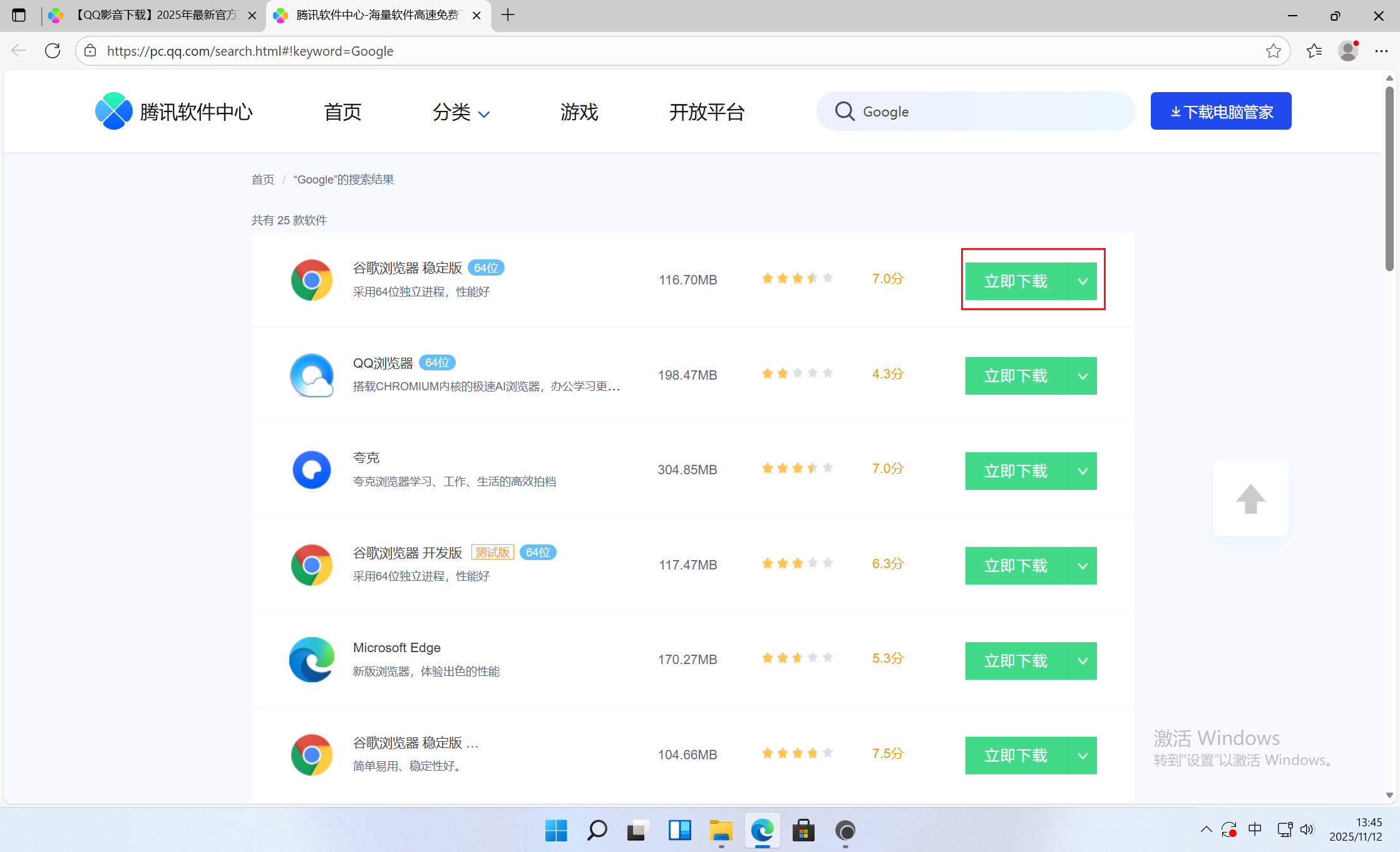Viewport: 1400px width, 852px height.
Task: Click the Microsoft Edge app icon in results
Action: [311, 660]
